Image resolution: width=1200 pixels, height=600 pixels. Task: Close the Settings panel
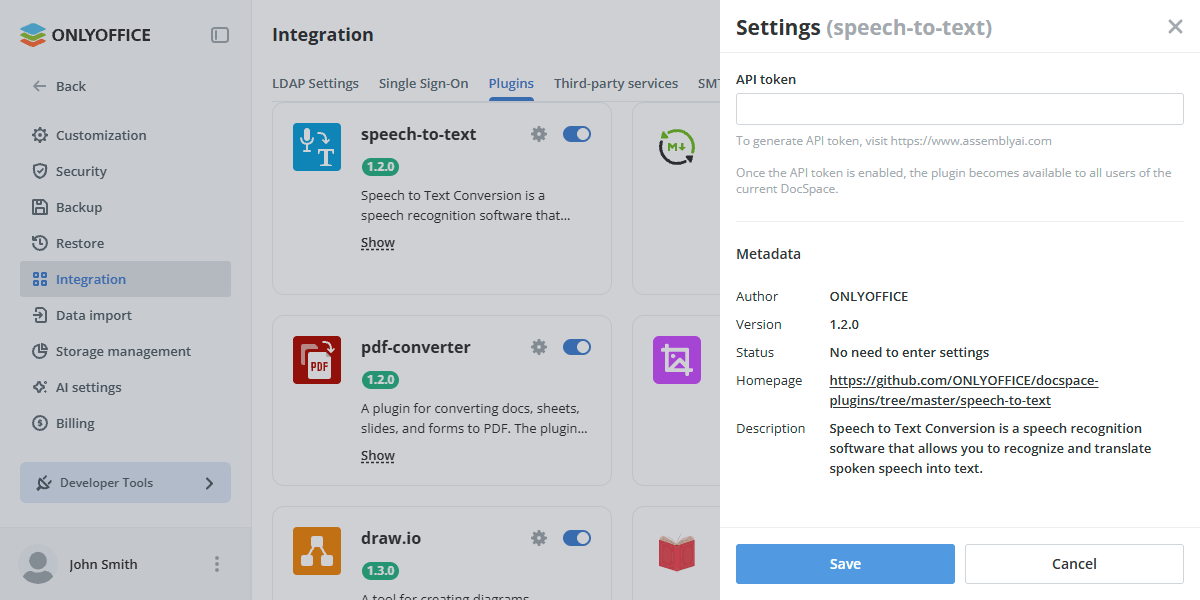tap(1175, 27)
